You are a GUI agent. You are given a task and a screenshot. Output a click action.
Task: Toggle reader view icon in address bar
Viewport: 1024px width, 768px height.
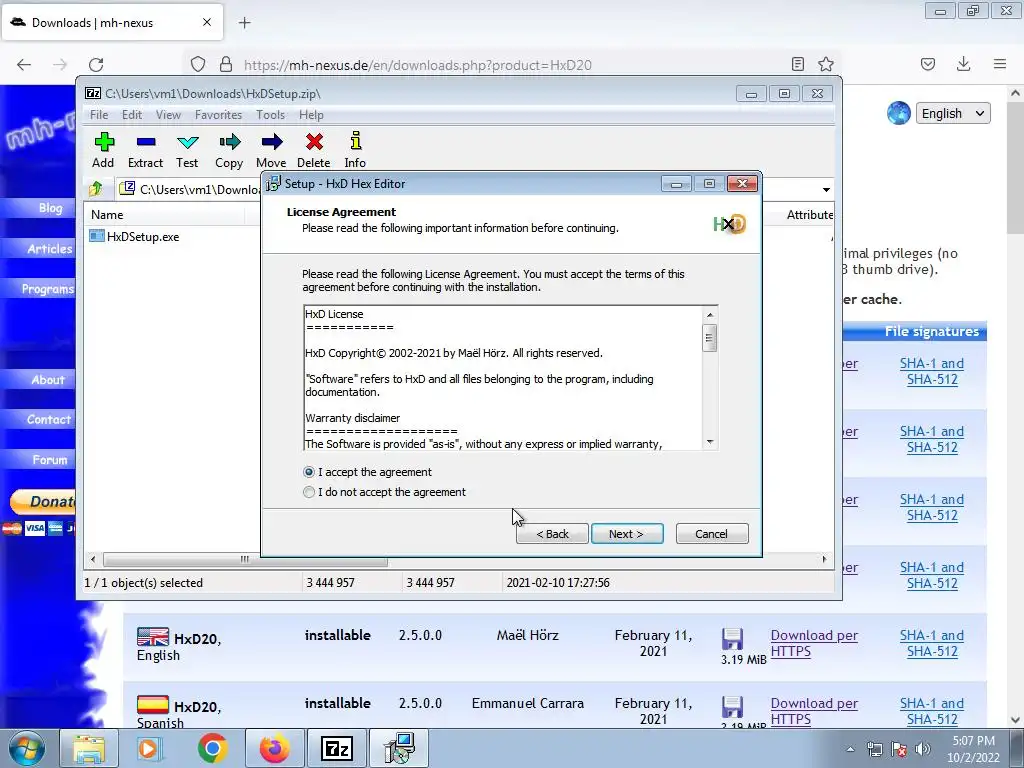pyautogui.click(x=797, y=64)
